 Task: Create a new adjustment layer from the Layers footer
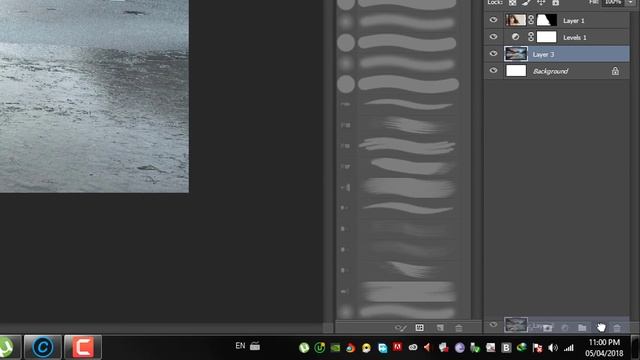pos(565,327)
